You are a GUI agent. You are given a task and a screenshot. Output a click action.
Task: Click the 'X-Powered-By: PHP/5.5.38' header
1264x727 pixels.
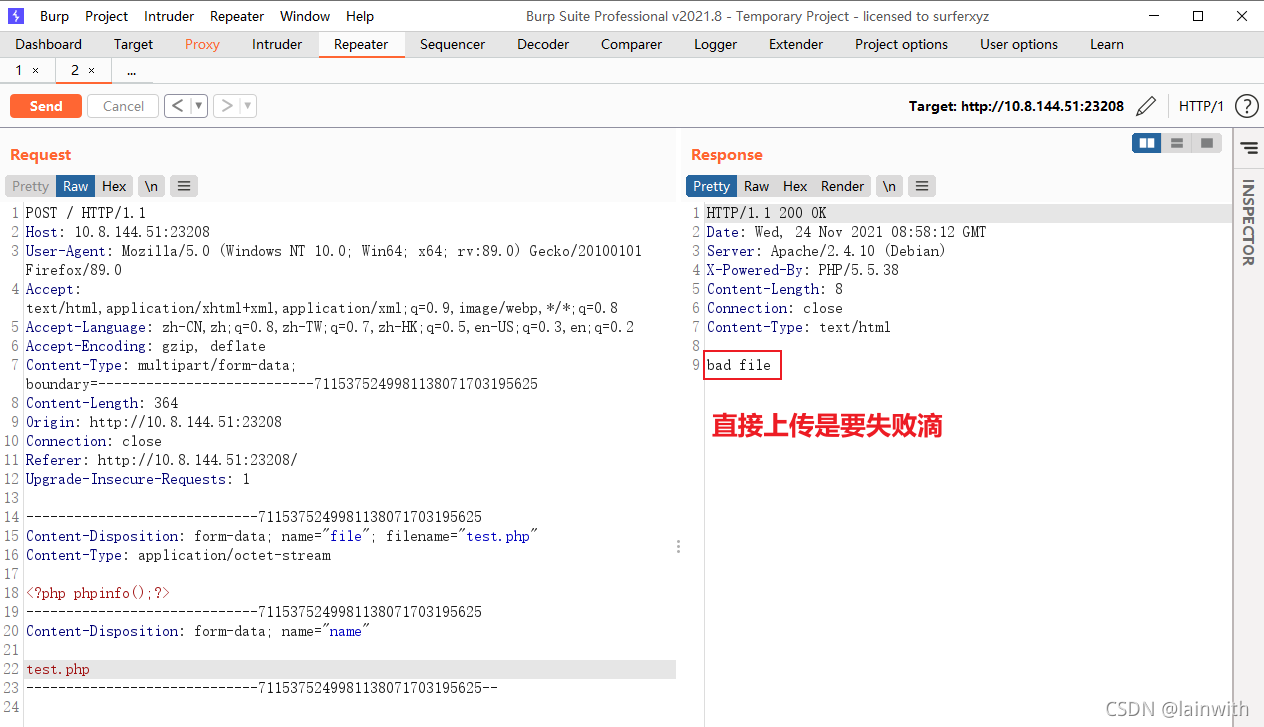click(x=803, y=270)
